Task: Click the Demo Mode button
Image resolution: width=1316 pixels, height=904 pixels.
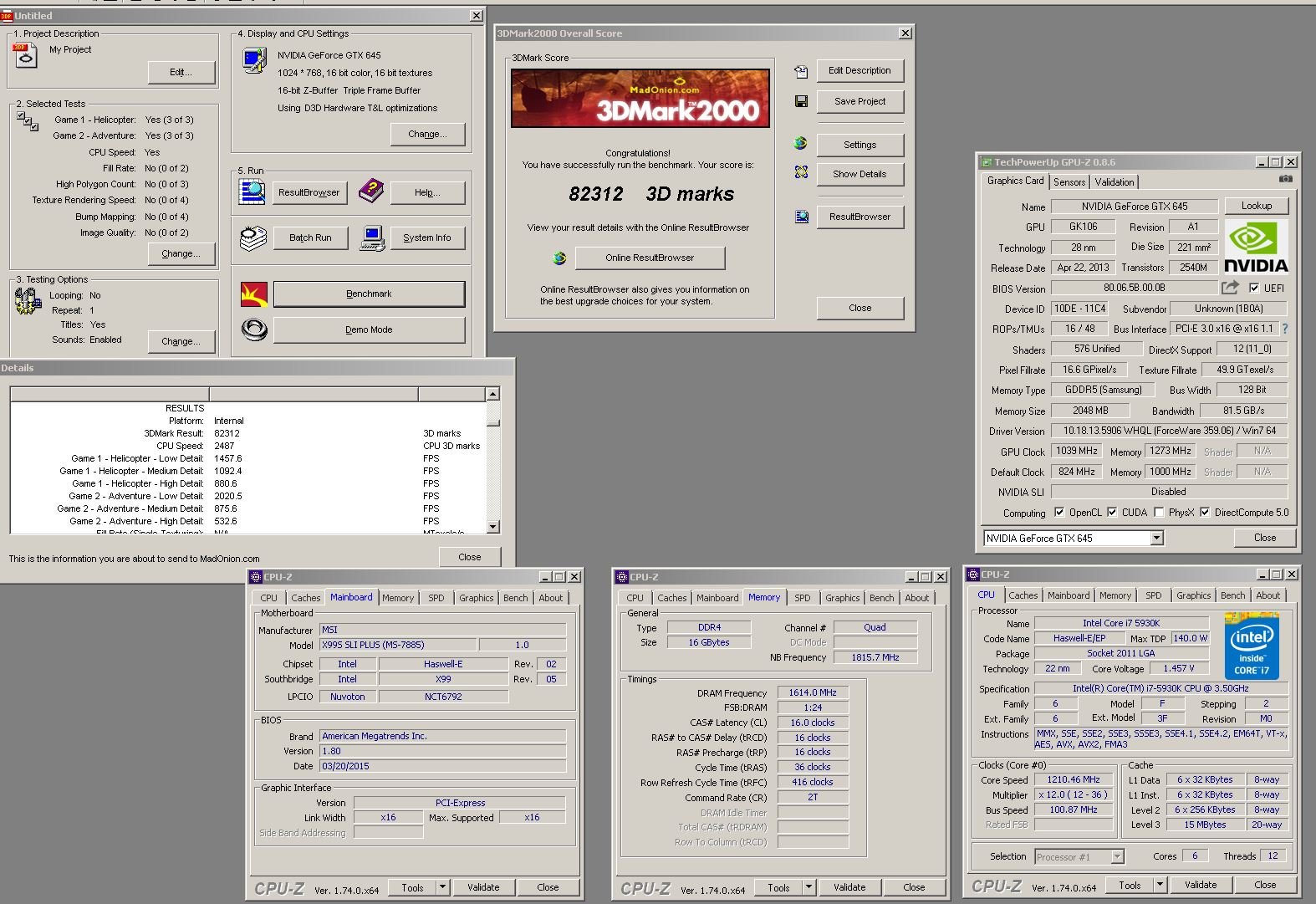Action: [x=369, y=329]
